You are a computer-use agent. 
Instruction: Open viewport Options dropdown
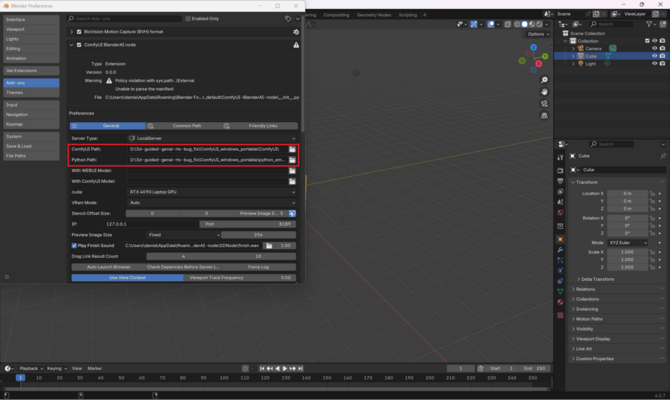click(x=538, y=34)
